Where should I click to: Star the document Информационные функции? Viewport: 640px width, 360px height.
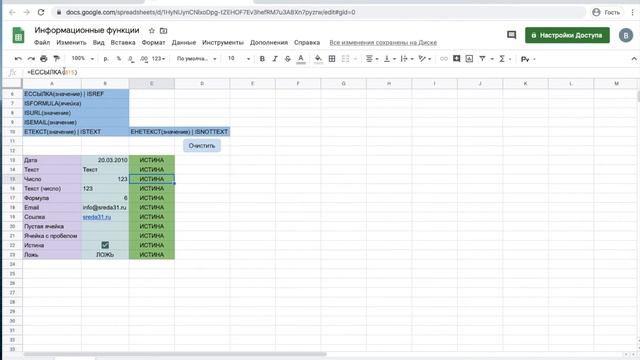tap(151, 31)
